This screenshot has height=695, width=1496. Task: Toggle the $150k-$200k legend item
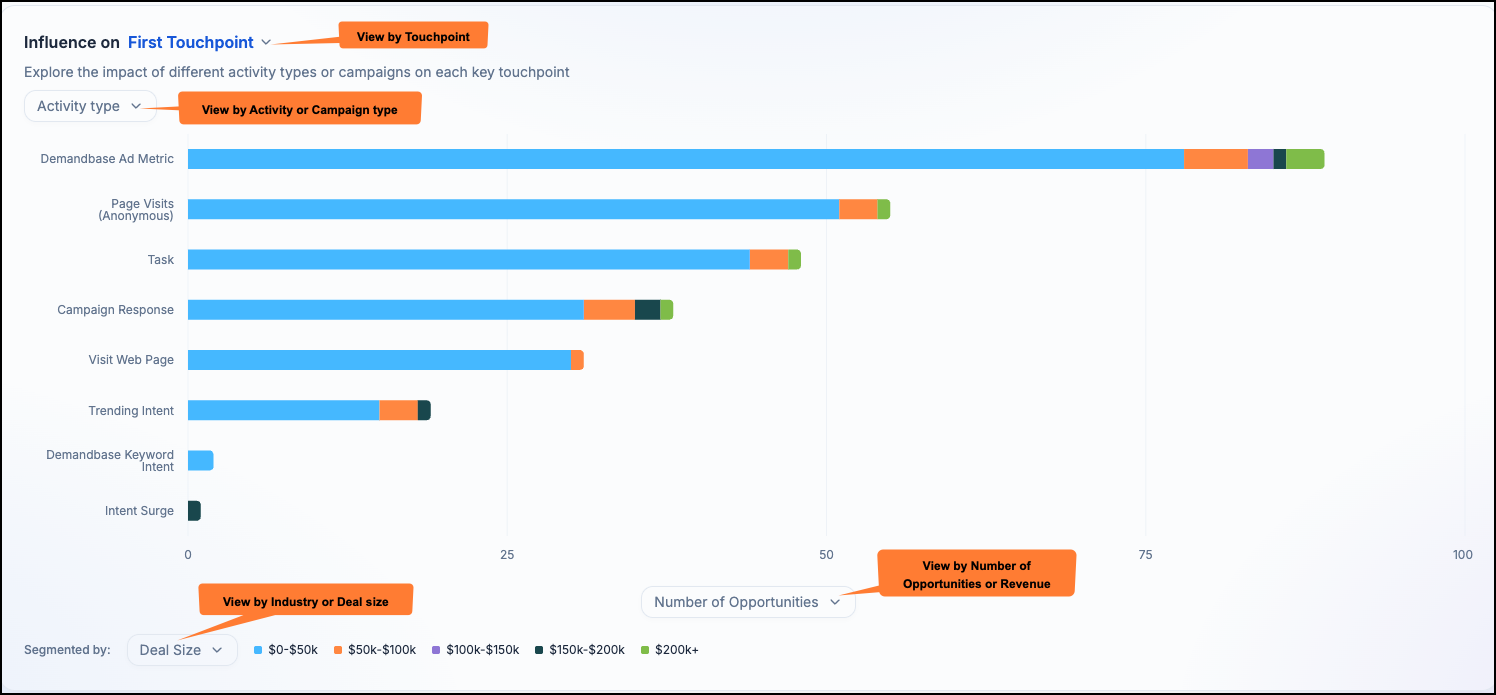coord(580,650)
